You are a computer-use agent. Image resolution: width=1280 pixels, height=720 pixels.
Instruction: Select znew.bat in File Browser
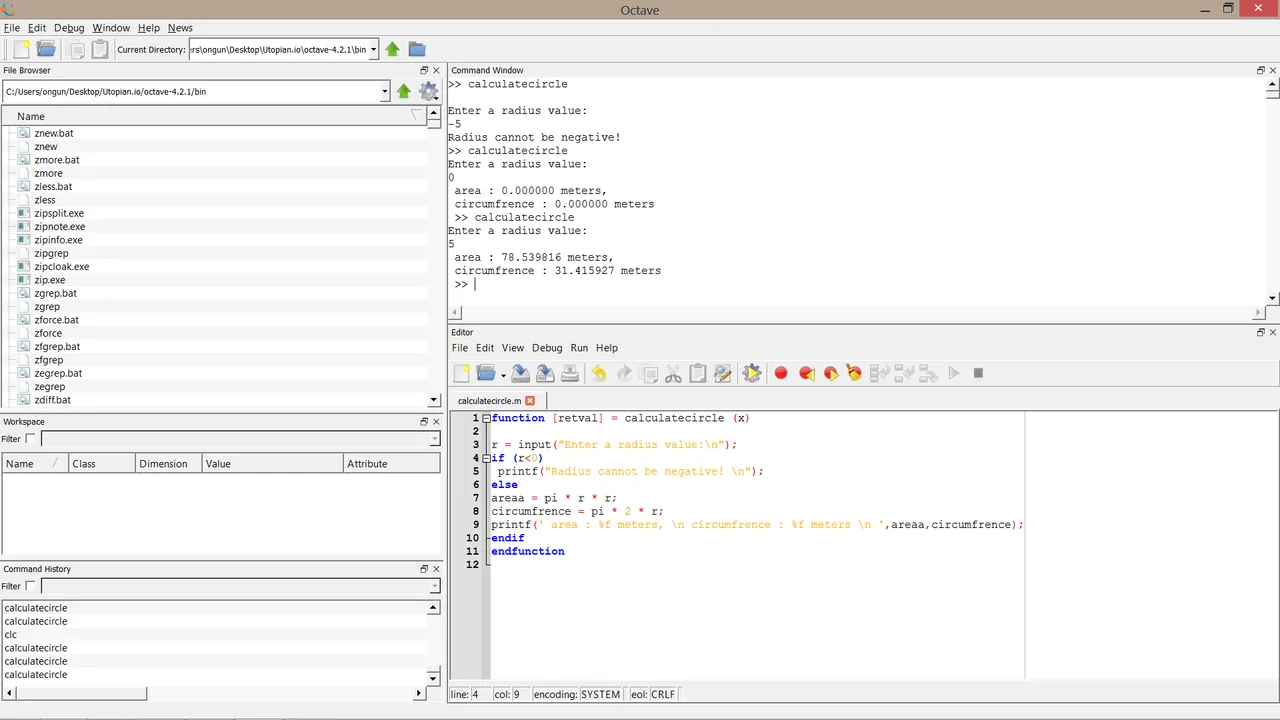(x=54, y=133)
